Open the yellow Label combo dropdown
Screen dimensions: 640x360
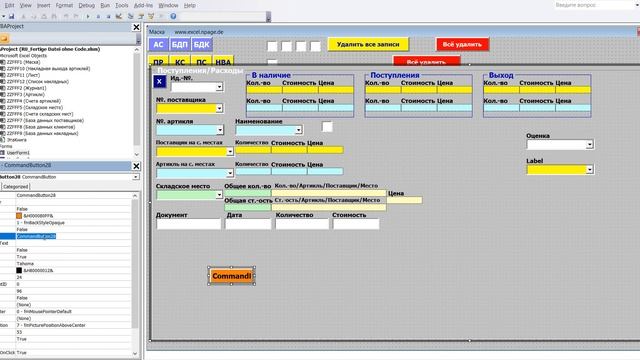[x=589, y=170]
